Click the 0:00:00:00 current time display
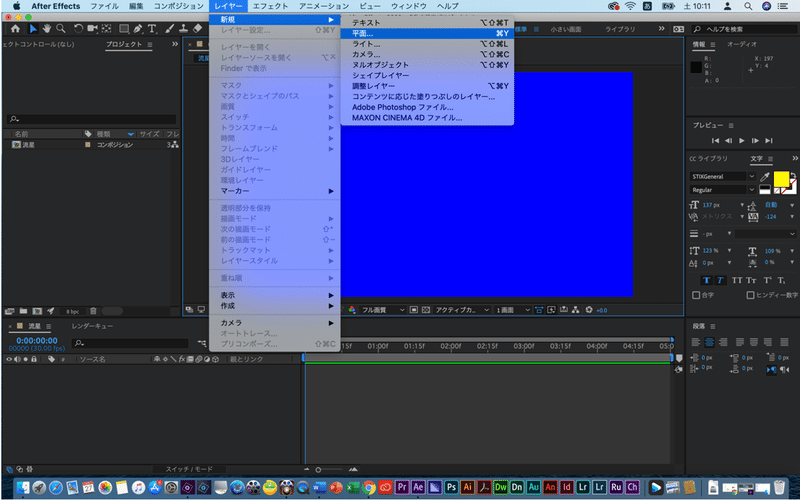Viewport: 800px width, 500px height. click(x=37, y=340)
